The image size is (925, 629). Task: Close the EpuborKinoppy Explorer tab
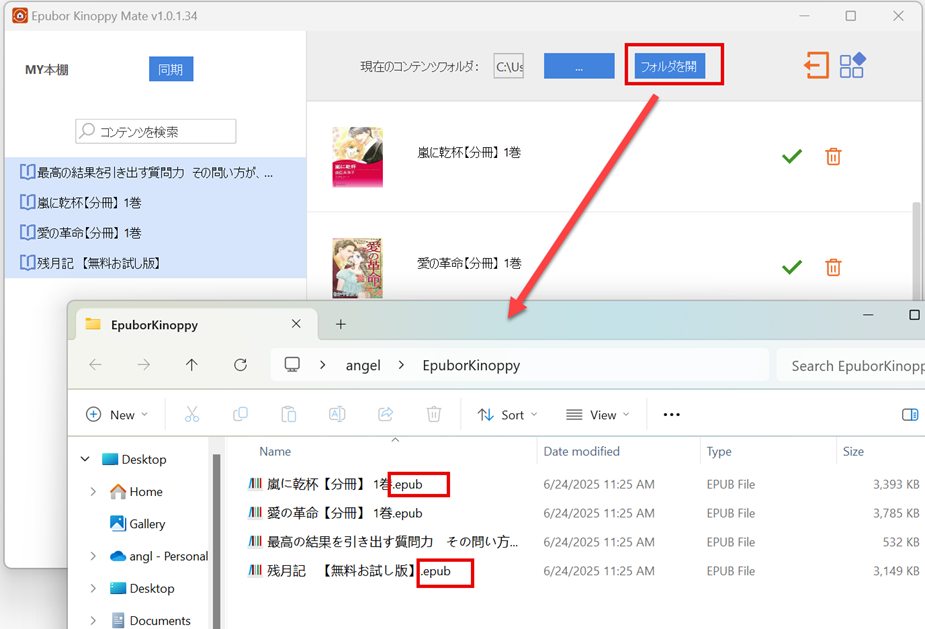point(296,324)
